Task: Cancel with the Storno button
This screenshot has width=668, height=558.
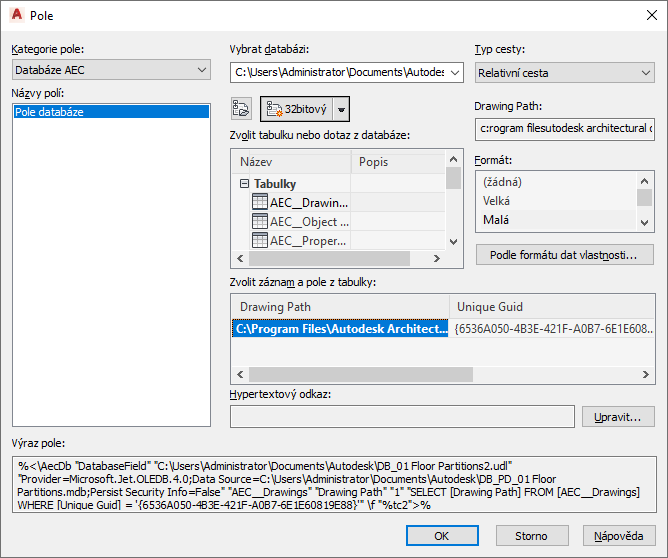Action: click(532, 535)
